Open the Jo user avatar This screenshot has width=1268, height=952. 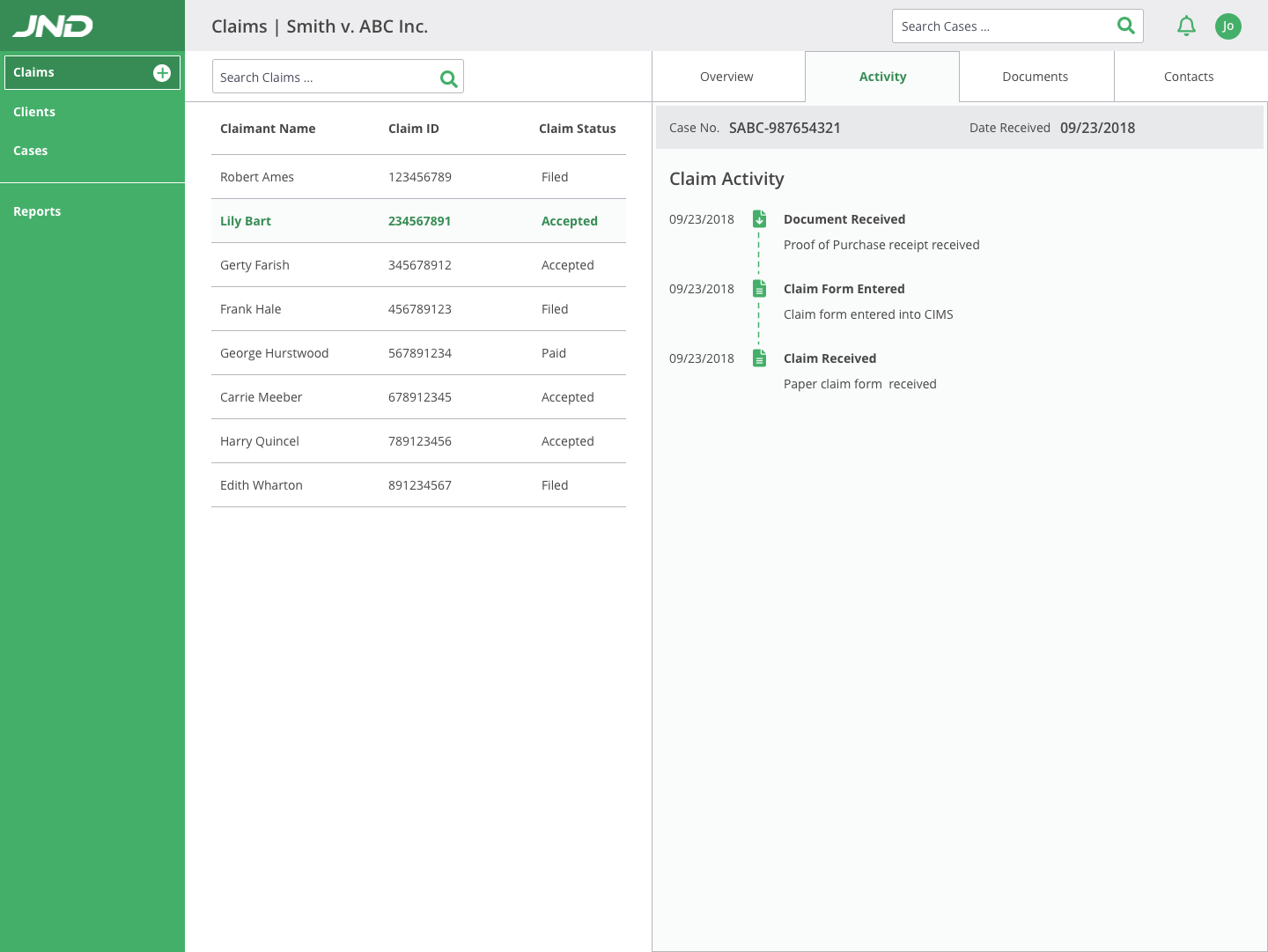point(1227,26)
